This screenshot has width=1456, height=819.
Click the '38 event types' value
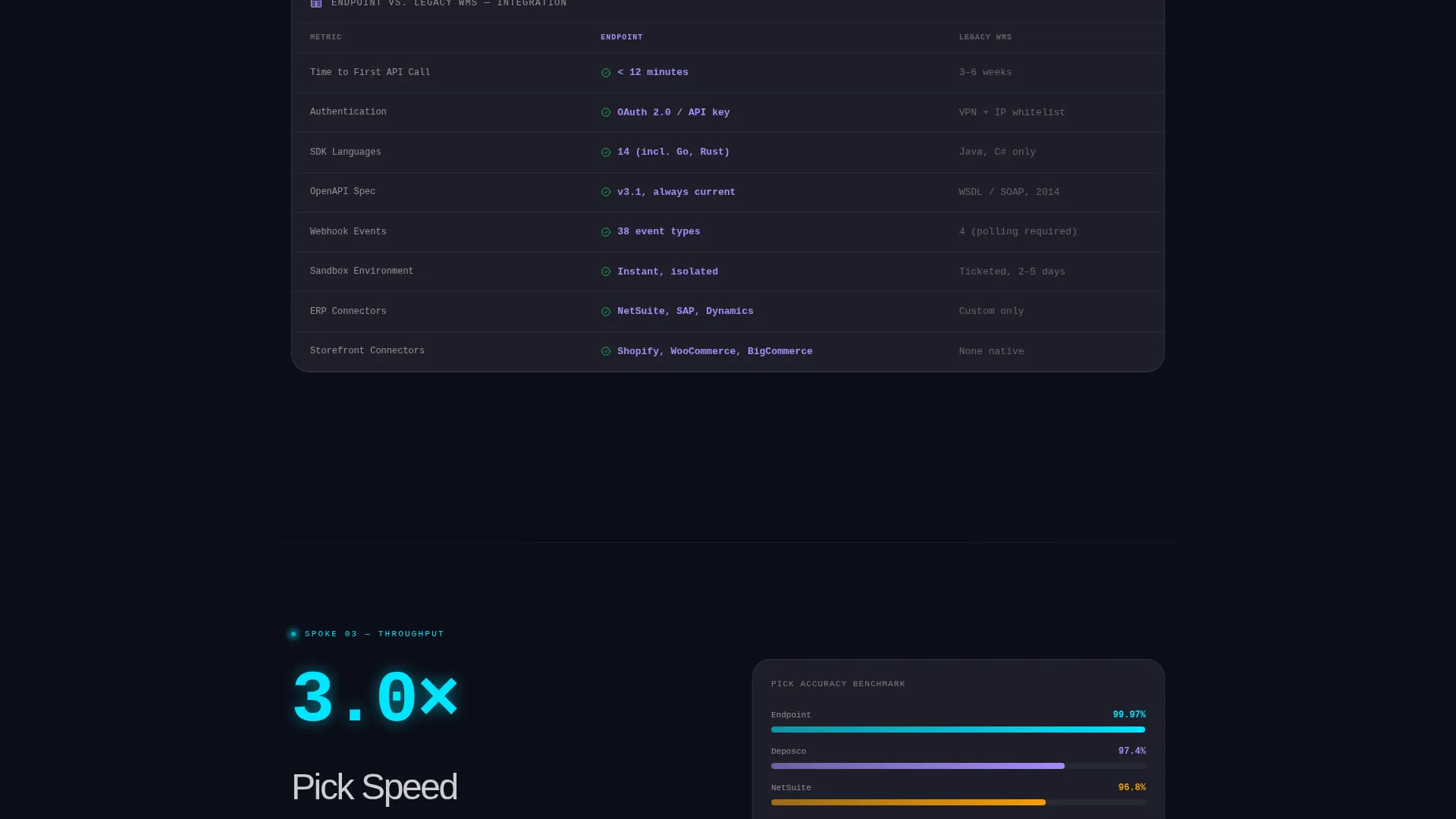pos(659,232)
